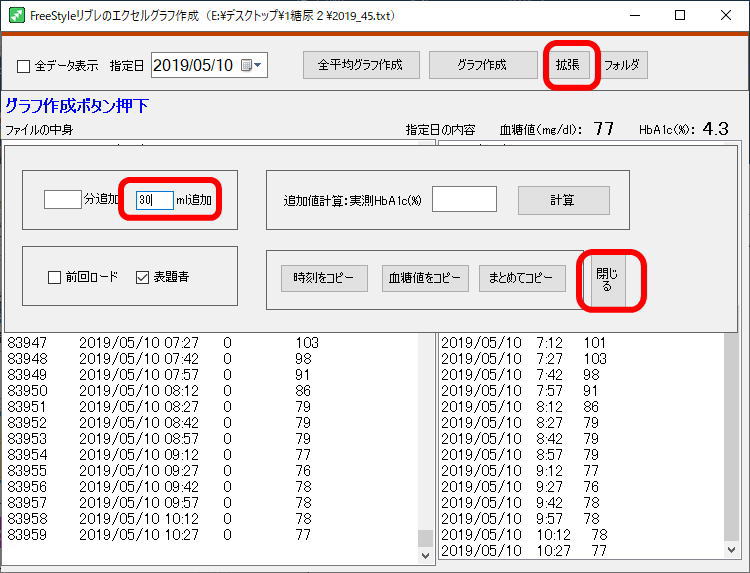Maximize the application window
This screenshot has width=750, height=573.
(680, 16)
